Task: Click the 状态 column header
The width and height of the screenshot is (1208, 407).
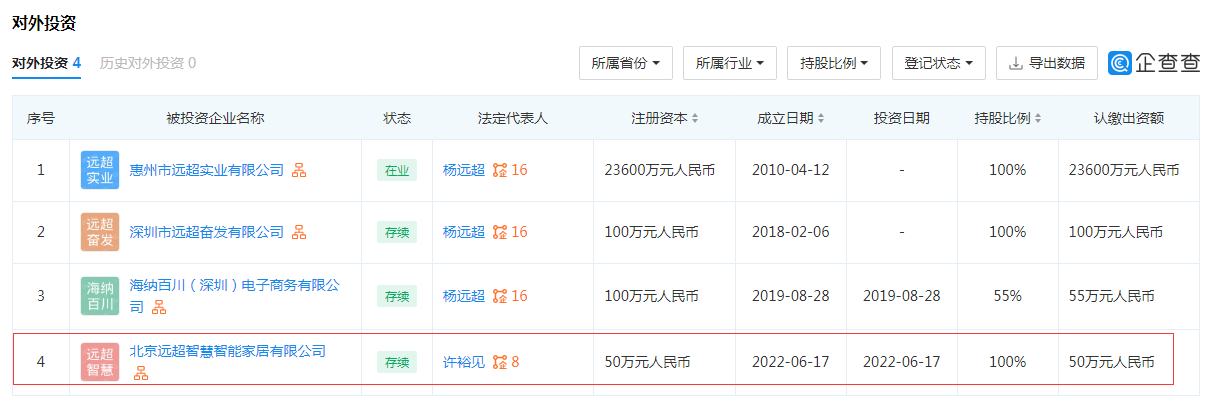Action: click(397, 118)
